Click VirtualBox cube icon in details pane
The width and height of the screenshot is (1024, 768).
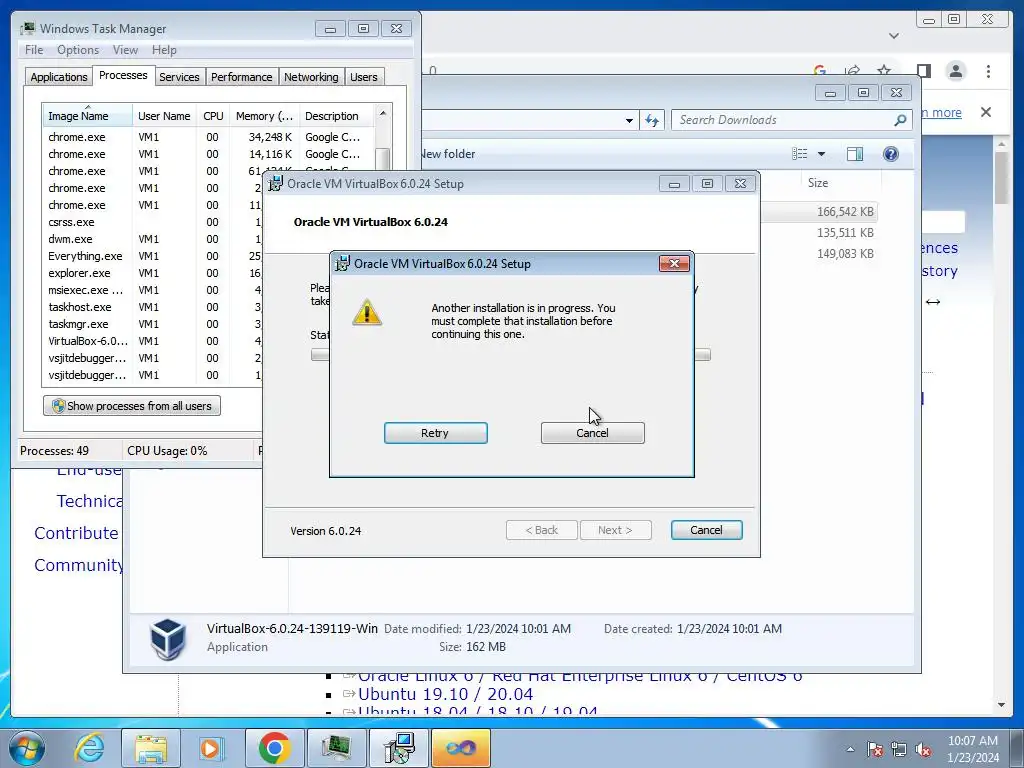point(168,639)
